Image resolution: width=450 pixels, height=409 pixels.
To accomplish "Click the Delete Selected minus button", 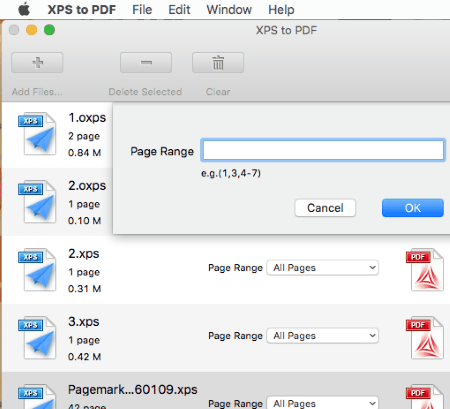I will (146, 62).
